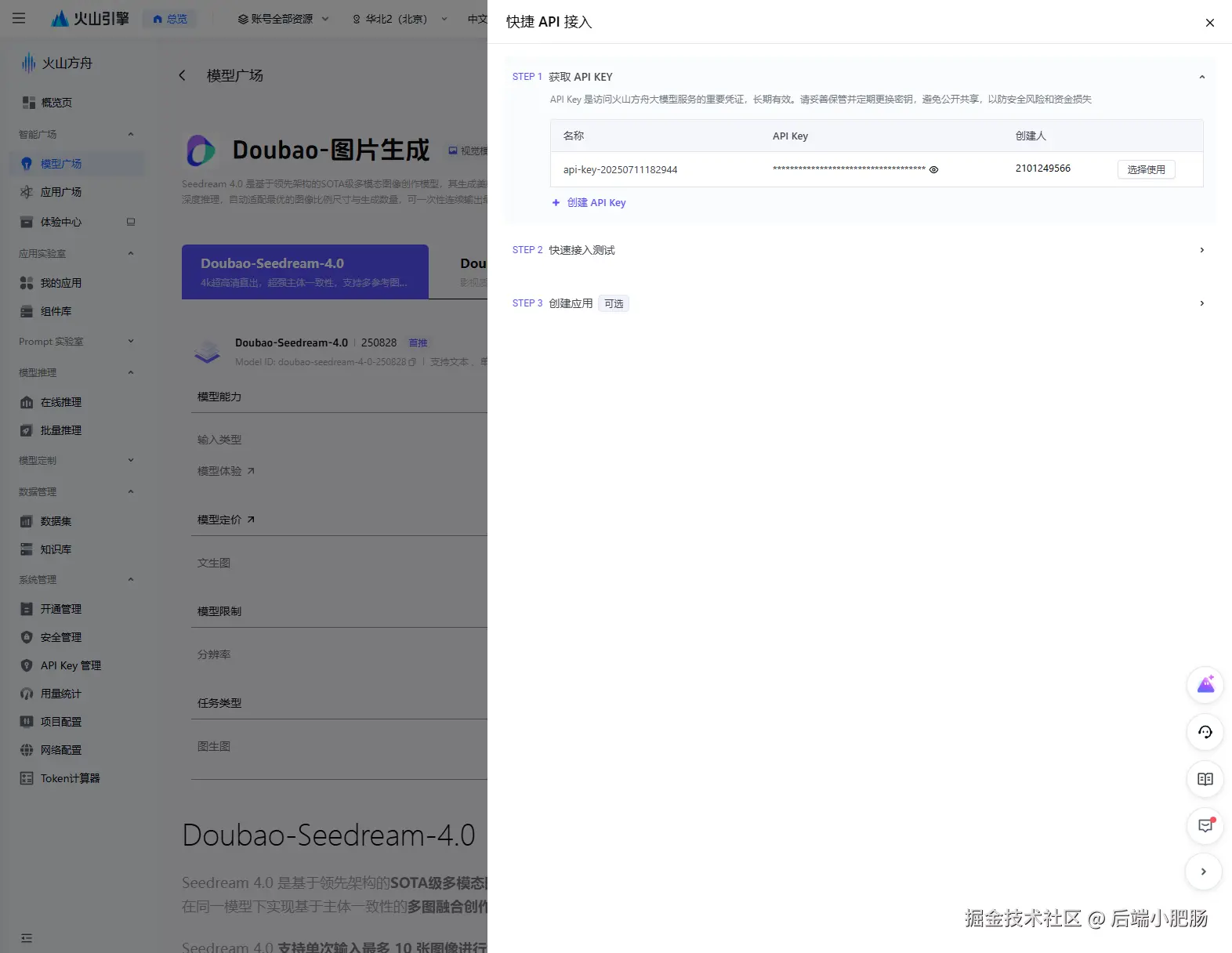
Task: Open the feedback message floating button
Action: (1205, 825)
